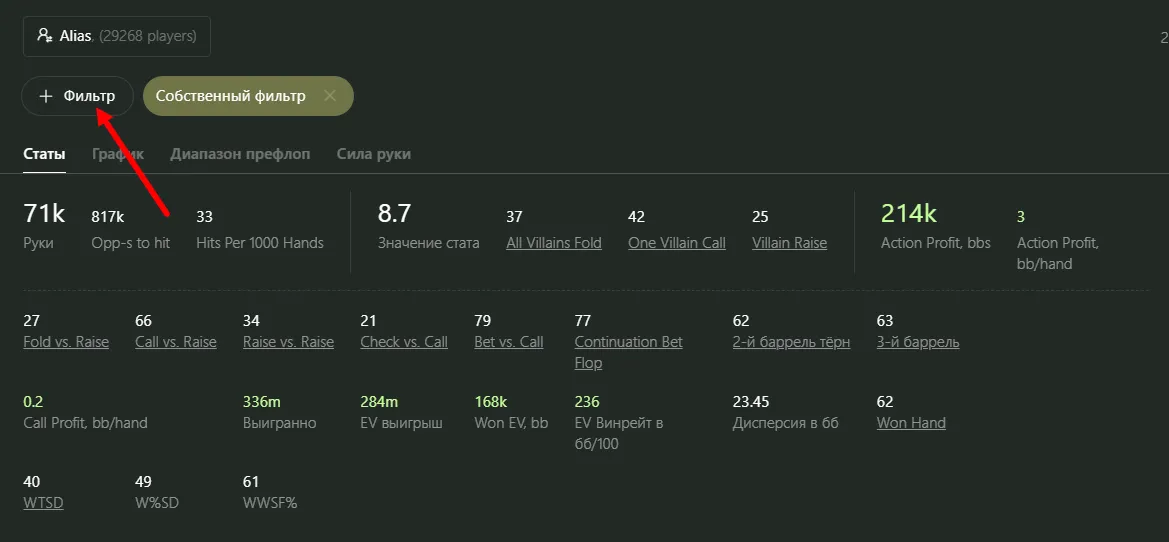Viewport: 1169px width, 542px height.
Task: Open the Диапазон префлоп tab
Action: pos(240,154)
